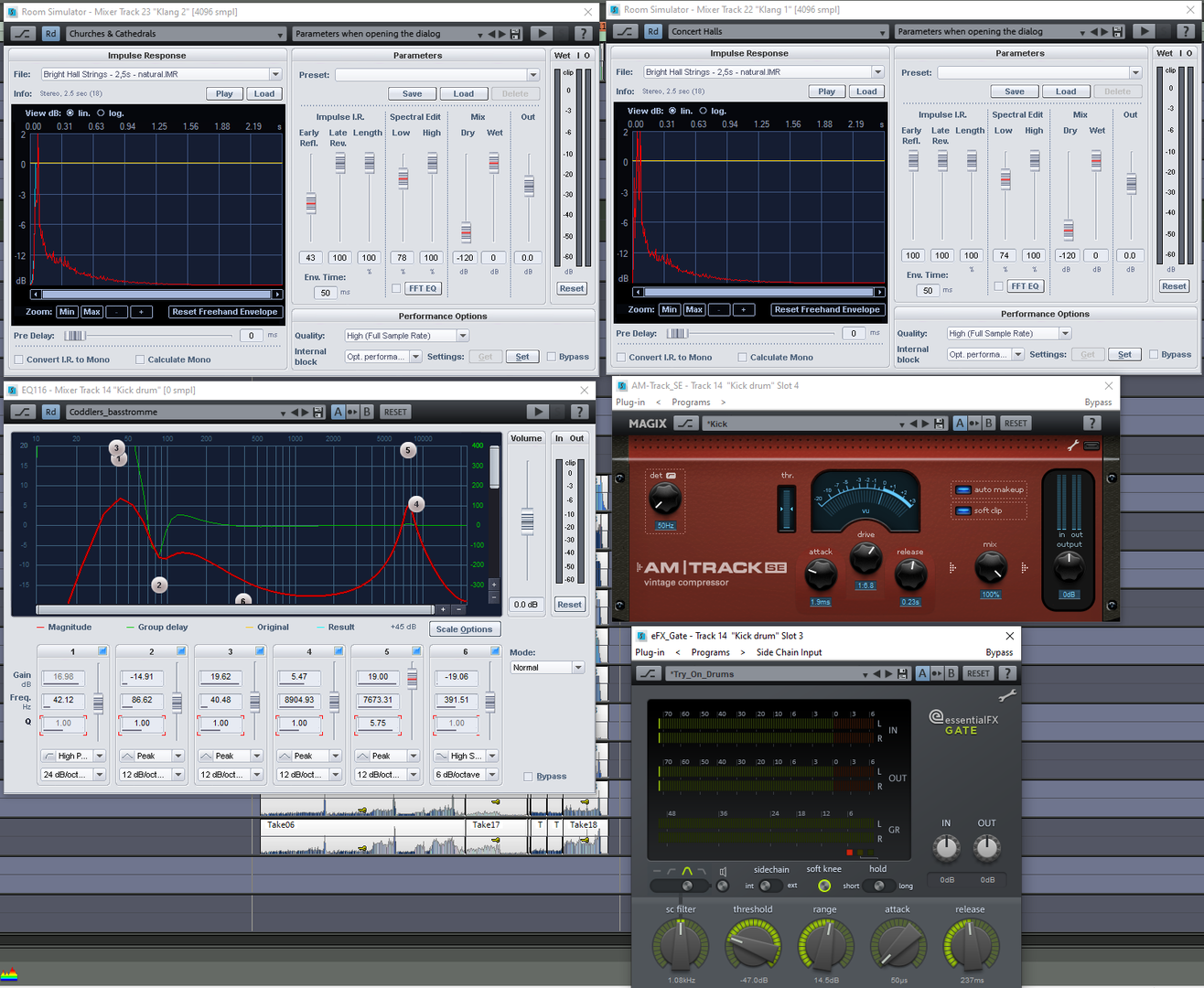
Task: Select log. view dB radio in Klang 1
Action: [703, 111]
